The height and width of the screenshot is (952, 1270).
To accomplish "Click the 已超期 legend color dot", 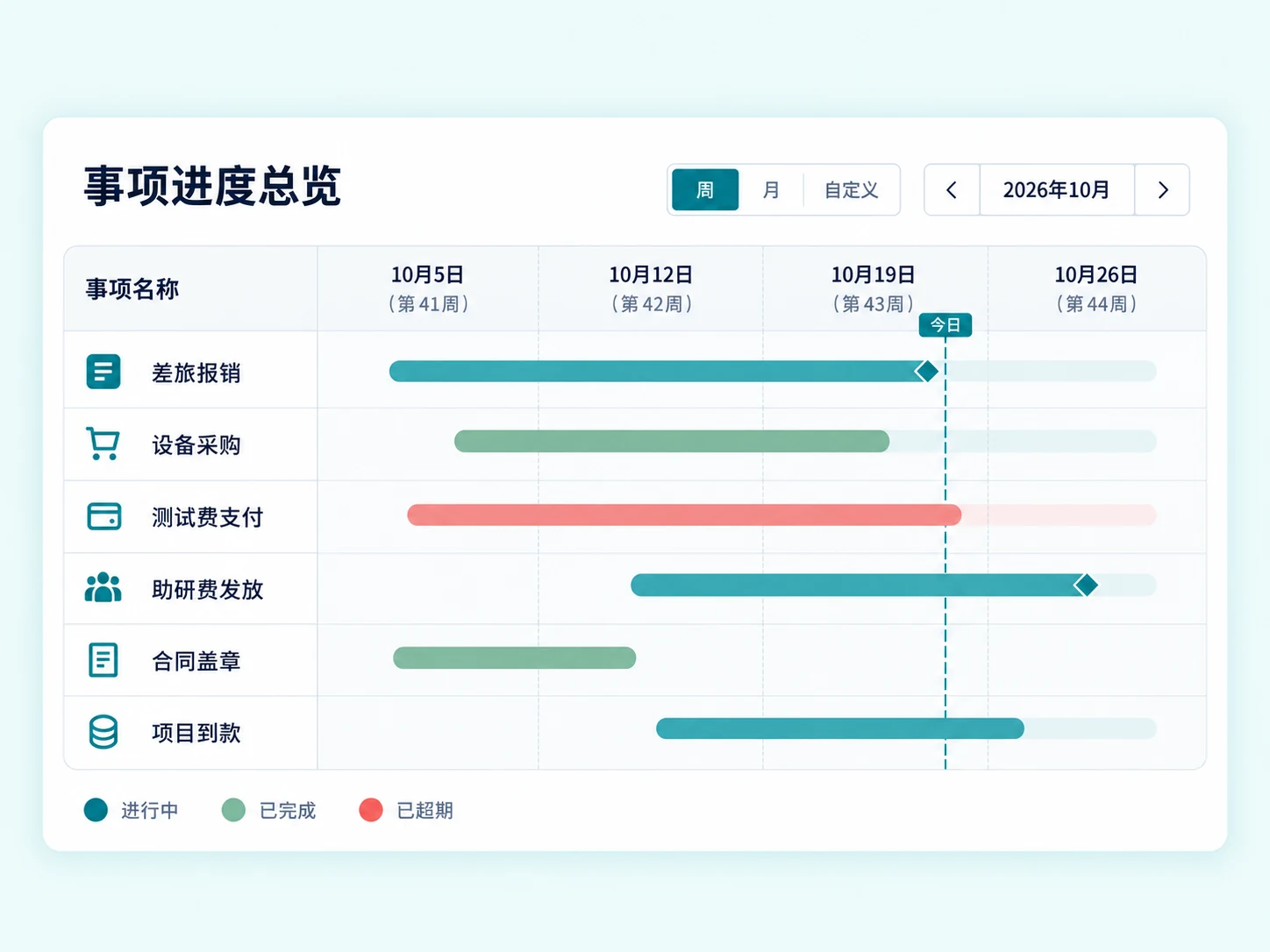I will [x=371, y=810].
